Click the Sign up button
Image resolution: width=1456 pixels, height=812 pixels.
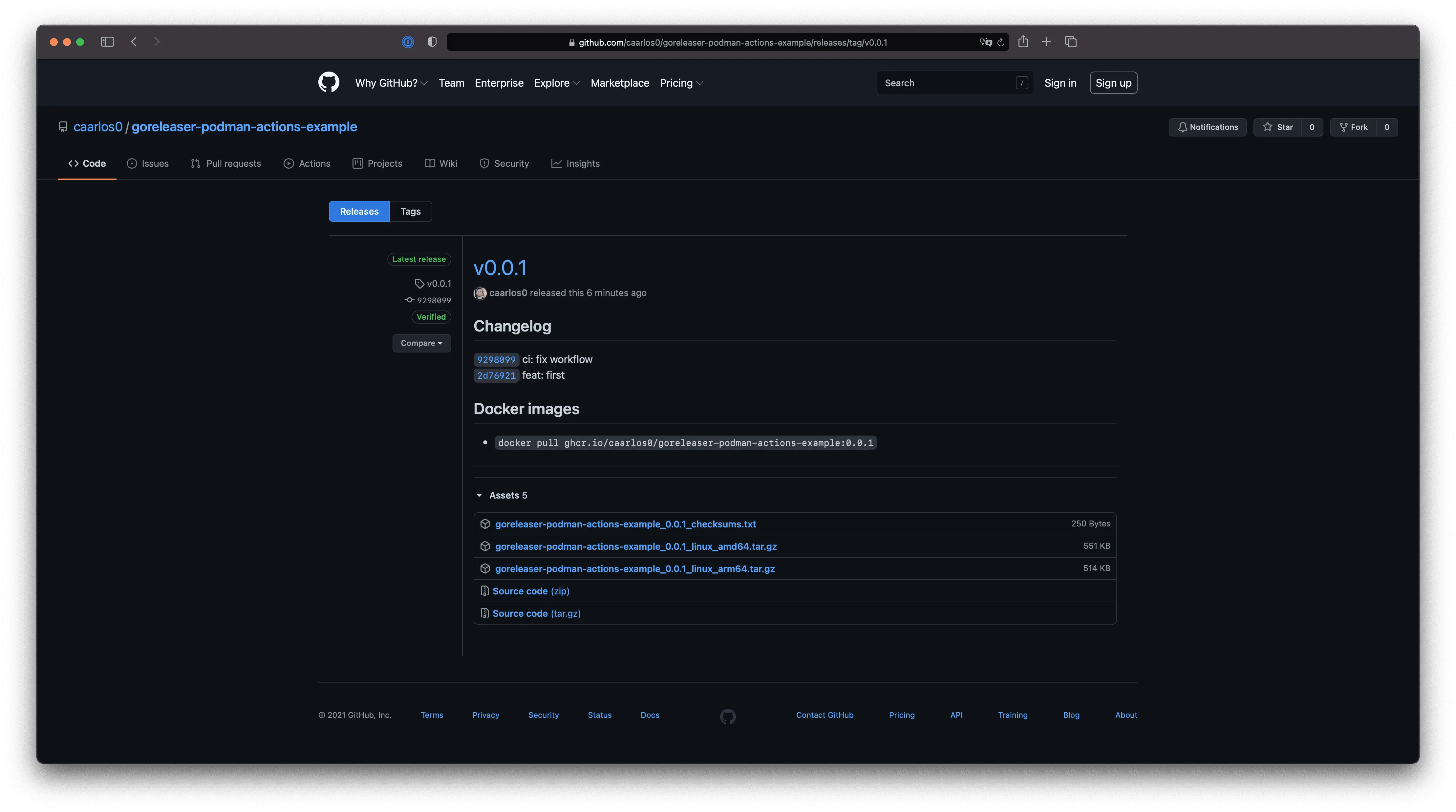point(1113,82)
